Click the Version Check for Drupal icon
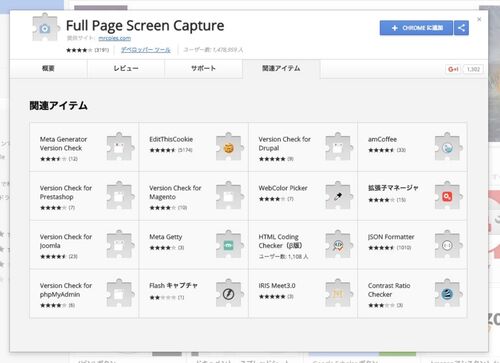 tap(339, 147)
